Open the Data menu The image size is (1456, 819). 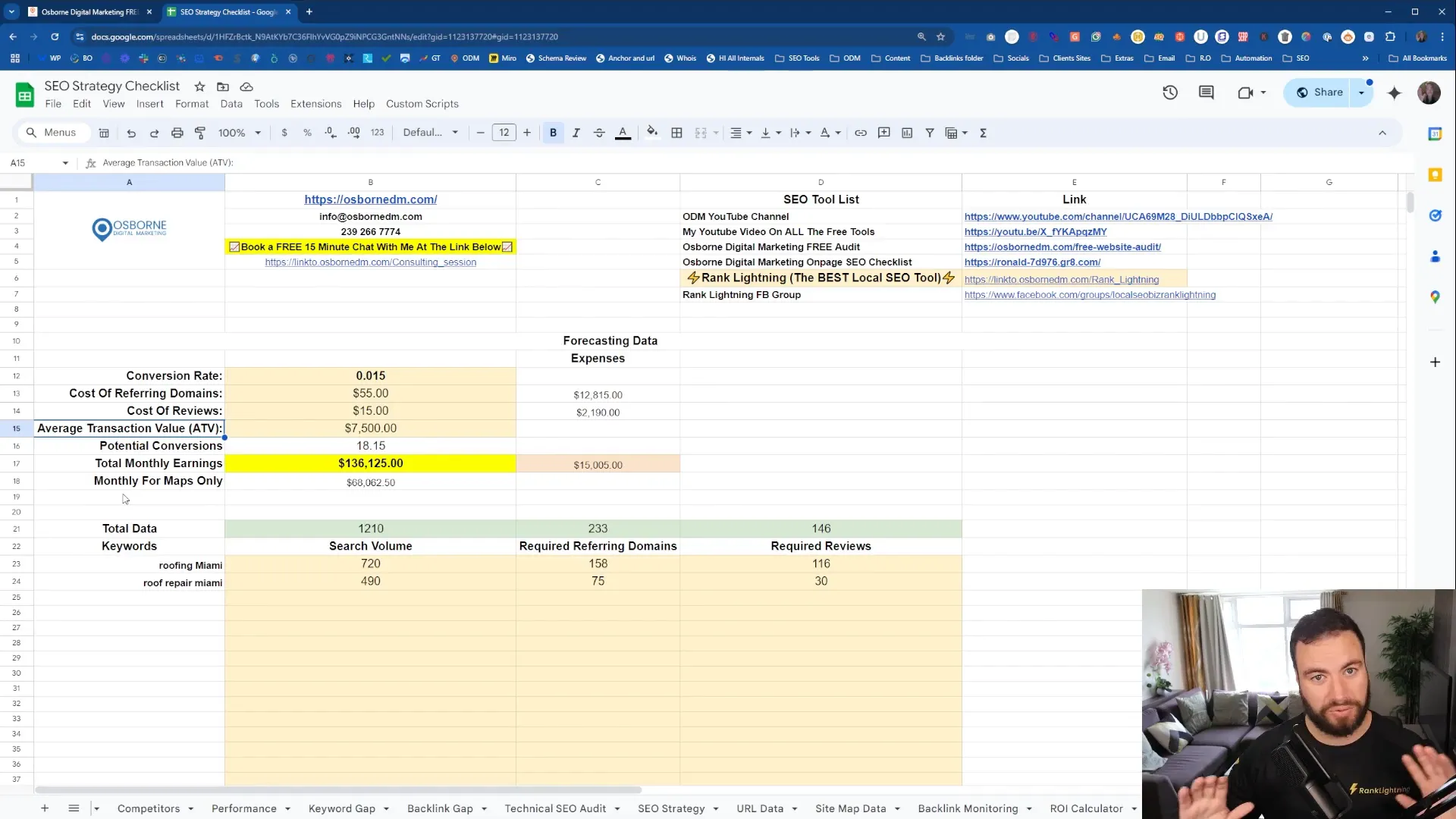point(231,104)
